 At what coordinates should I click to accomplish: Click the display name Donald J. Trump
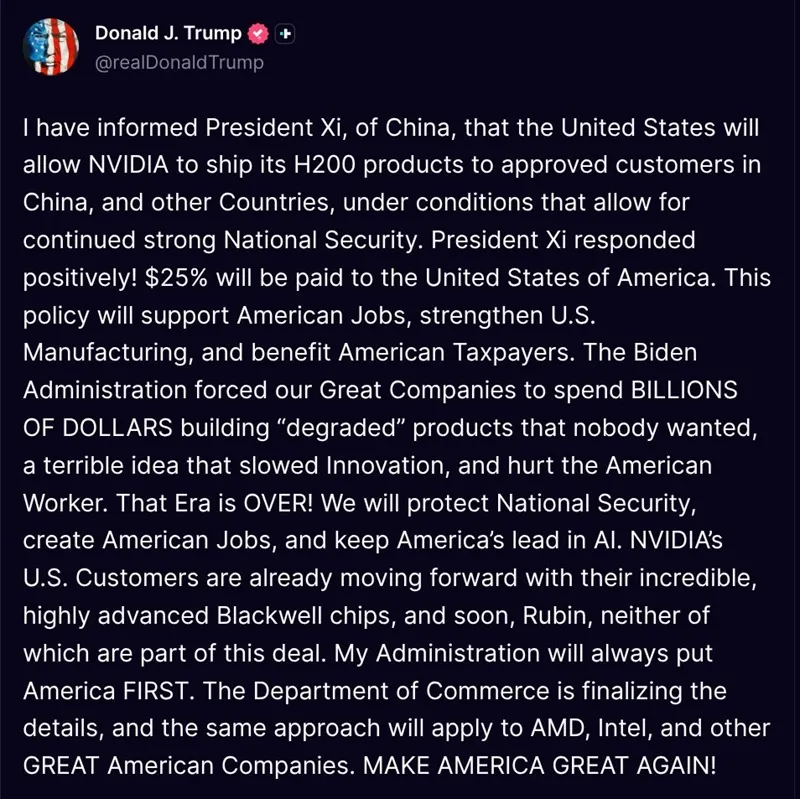[x=170, y=30]
